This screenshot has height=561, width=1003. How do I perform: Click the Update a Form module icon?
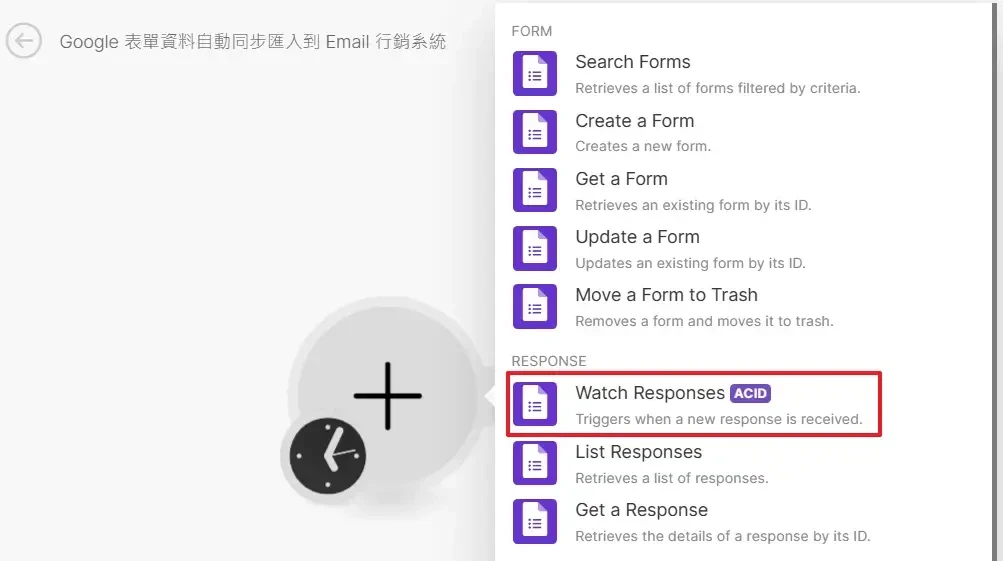click(x=535, y=248)
